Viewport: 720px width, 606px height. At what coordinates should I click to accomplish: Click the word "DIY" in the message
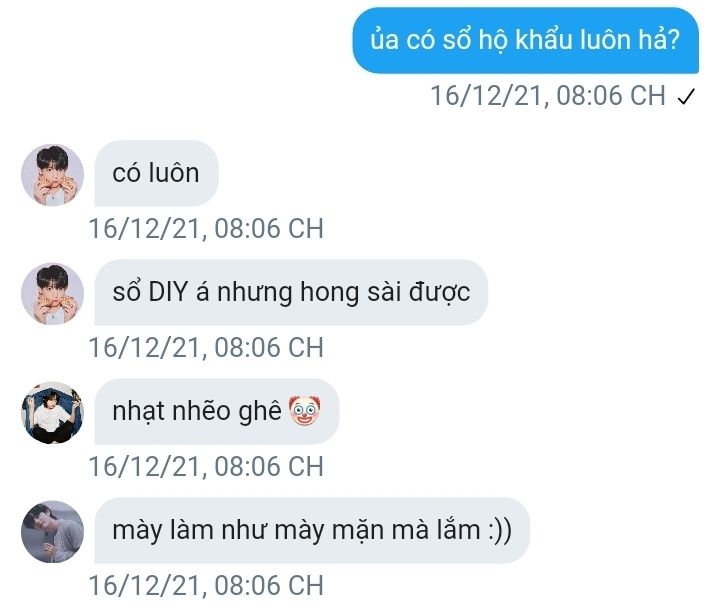pyautogui.click(x=168, y=292)
